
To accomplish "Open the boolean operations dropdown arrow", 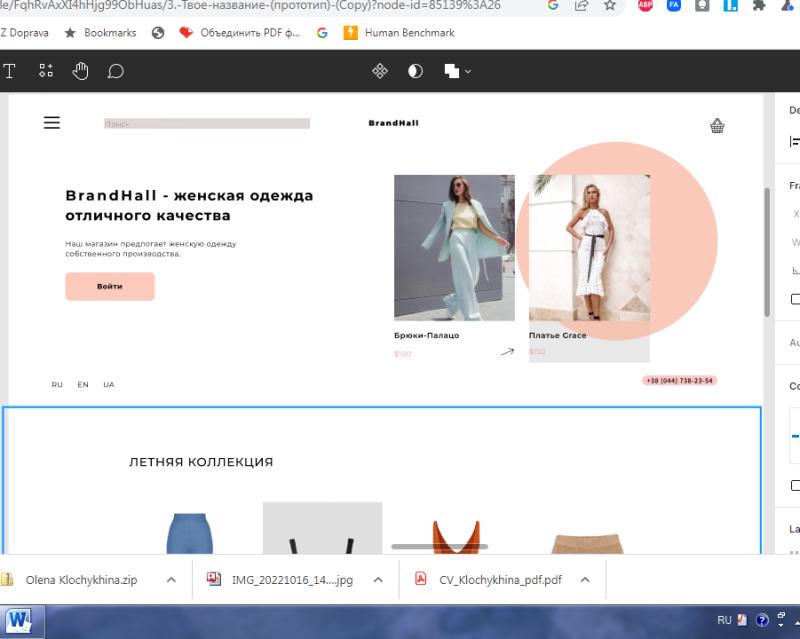I will click(x=468, y=71).
